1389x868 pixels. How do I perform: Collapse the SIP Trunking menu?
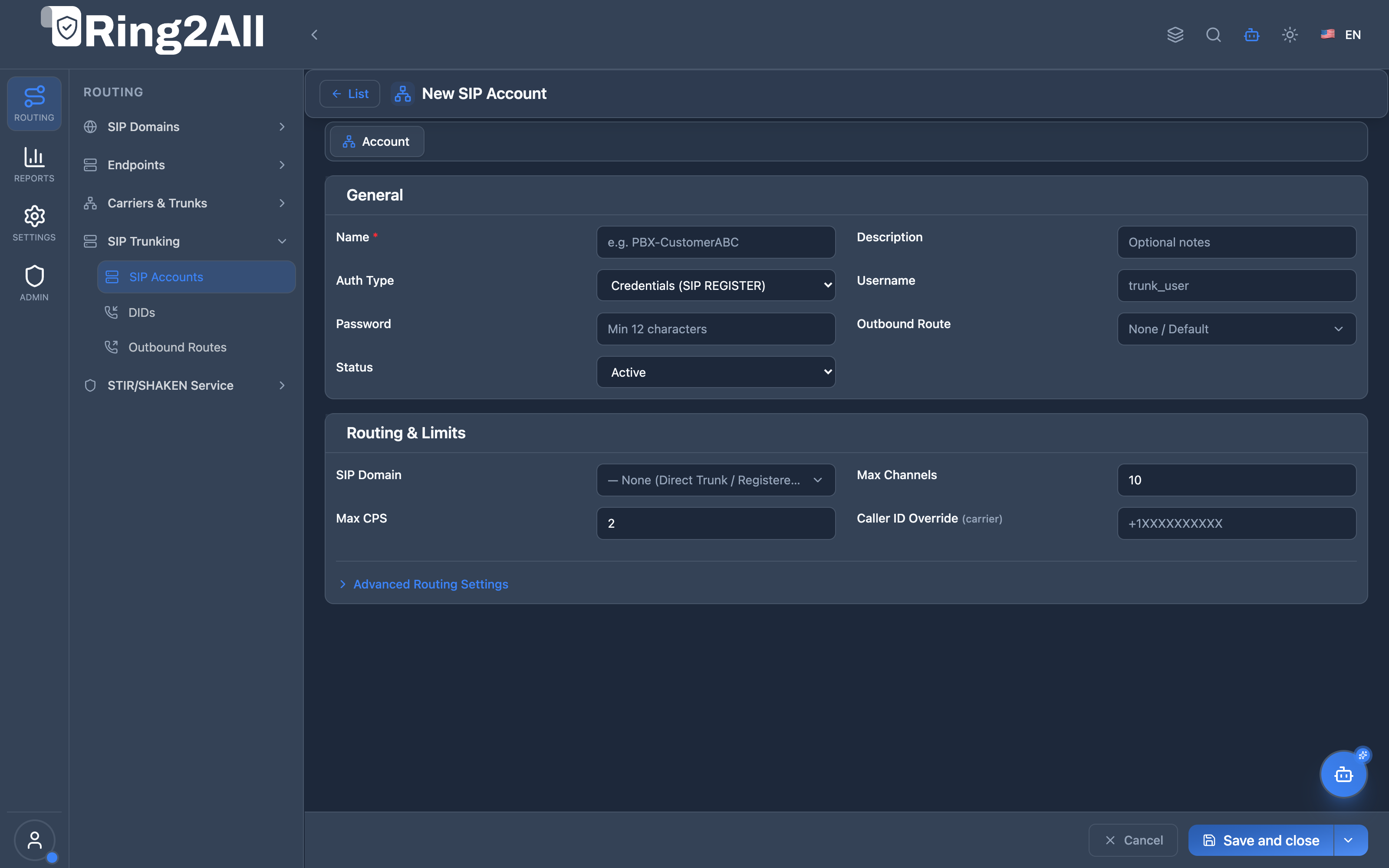click(x=185, y=241)
